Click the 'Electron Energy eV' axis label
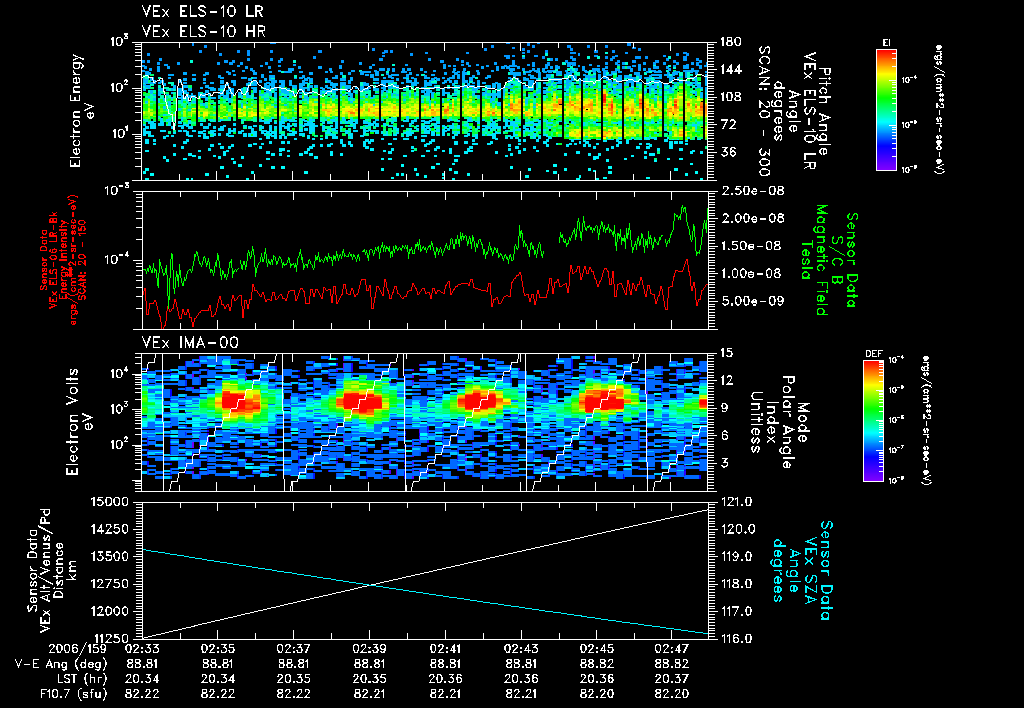 [x=83, y=110]
